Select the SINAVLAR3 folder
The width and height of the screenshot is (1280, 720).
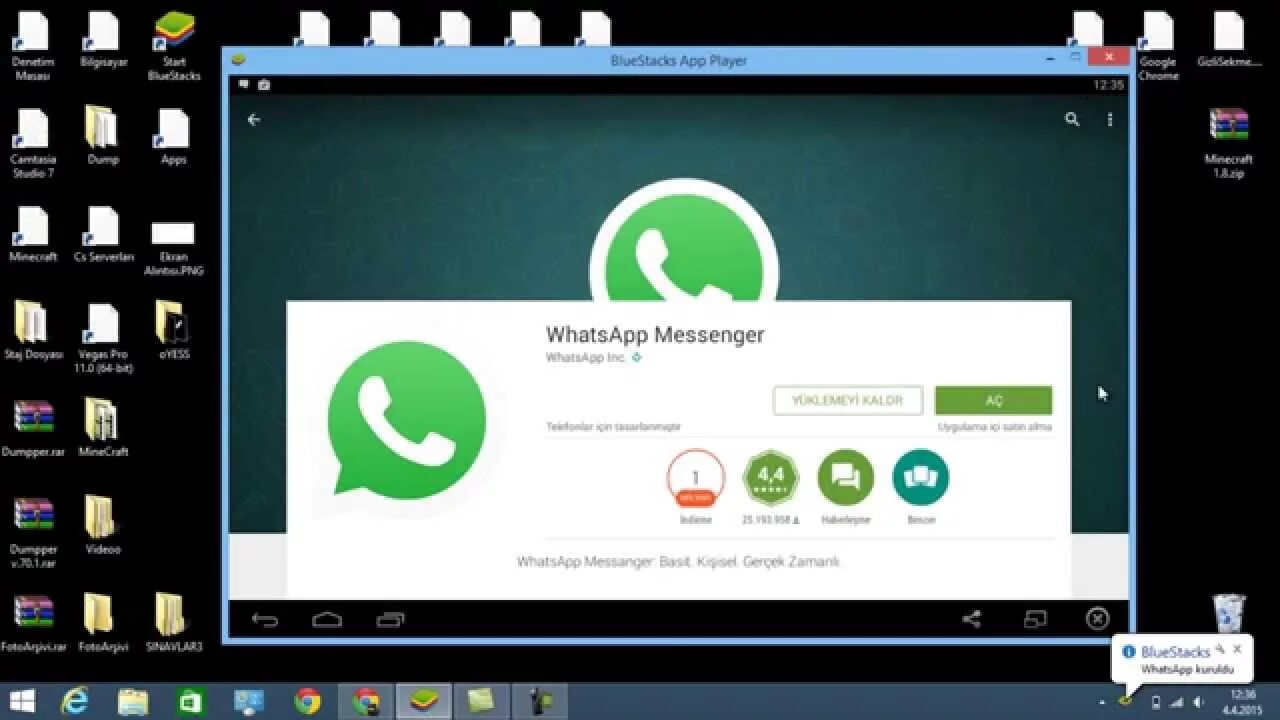(x=173, y=624)
